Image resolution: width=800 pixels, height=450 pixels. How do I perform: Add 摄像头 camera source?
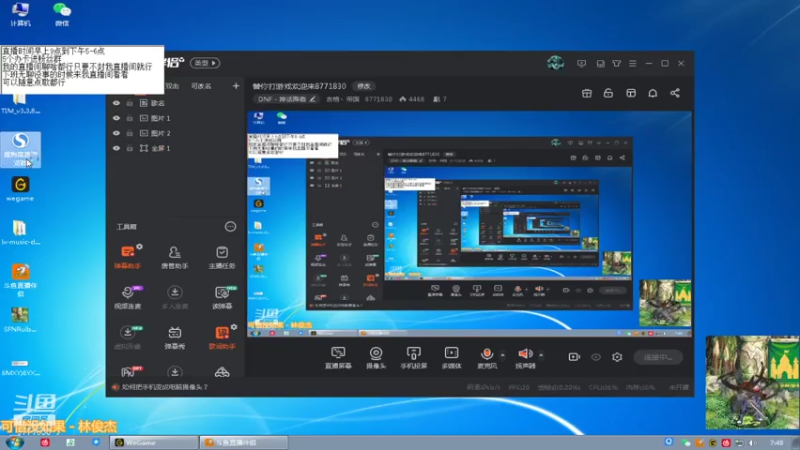pos(376,357)
